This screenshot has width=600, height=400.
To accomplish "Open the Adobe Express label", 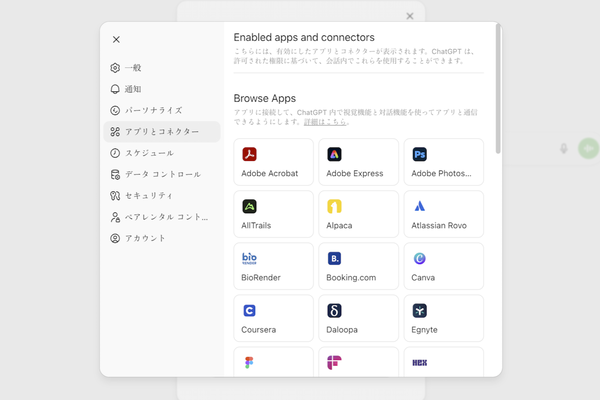I will tap(355, 173).
